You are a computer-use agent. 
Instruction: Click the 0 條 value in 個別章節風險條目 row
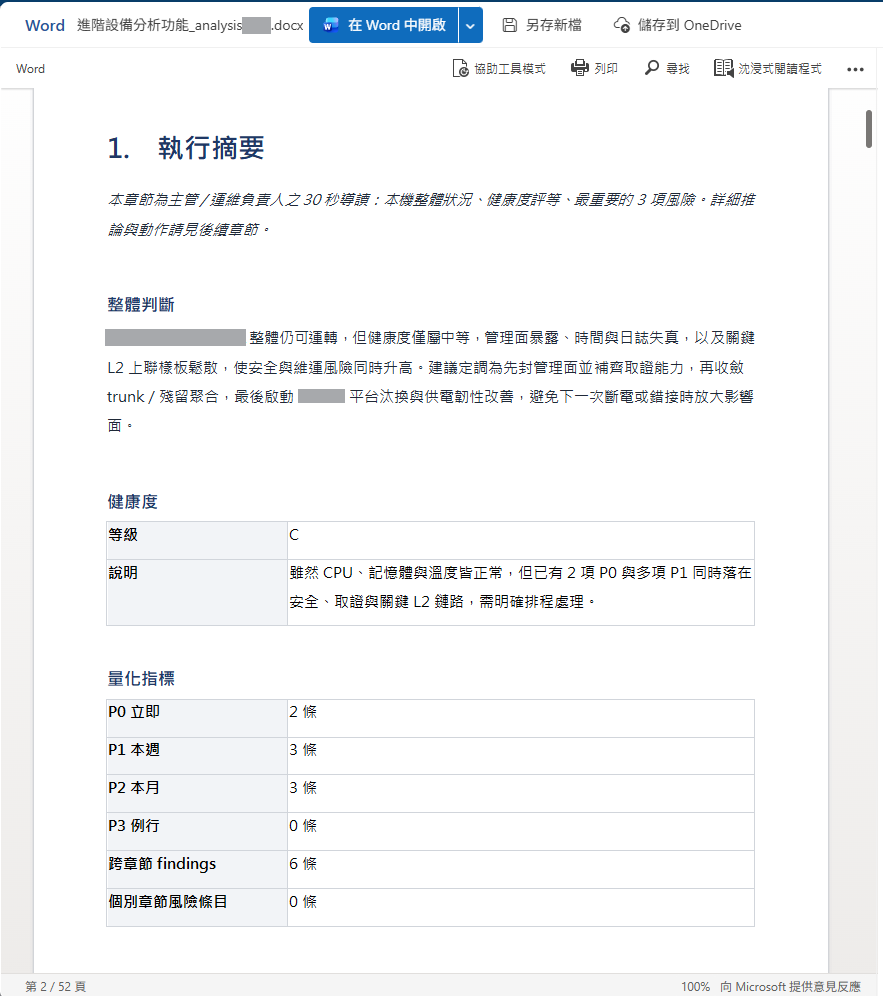303,901
